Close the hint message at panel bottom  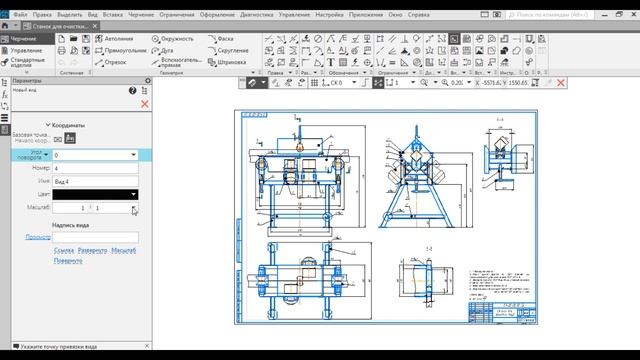pyautogui.click(x=147, y=346)
